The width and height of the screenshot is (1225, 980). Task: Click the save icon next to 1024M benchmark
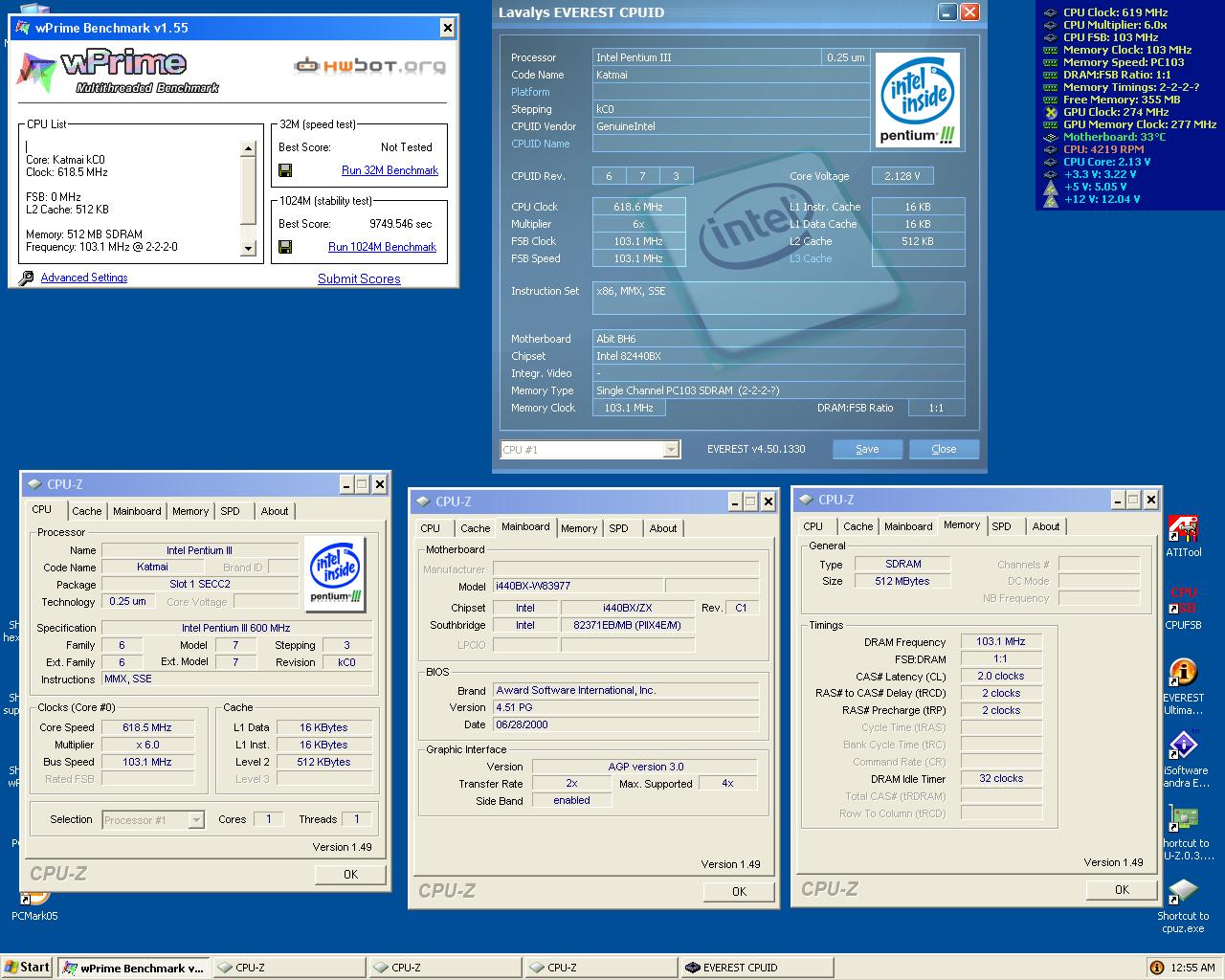(x=284, y=247)
